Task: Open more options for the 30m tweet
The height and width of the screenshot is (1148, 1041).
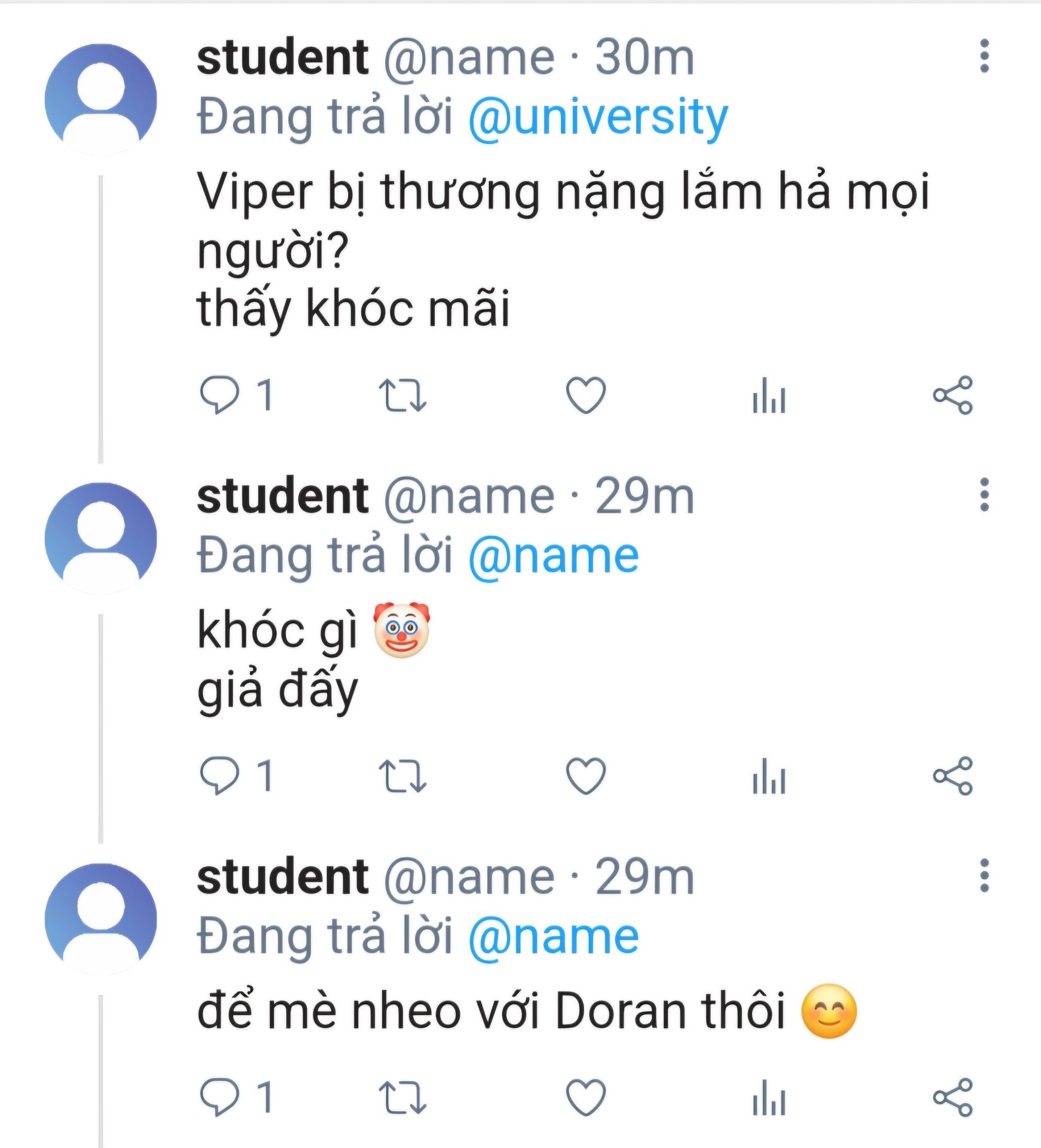Action: point(984,57)
